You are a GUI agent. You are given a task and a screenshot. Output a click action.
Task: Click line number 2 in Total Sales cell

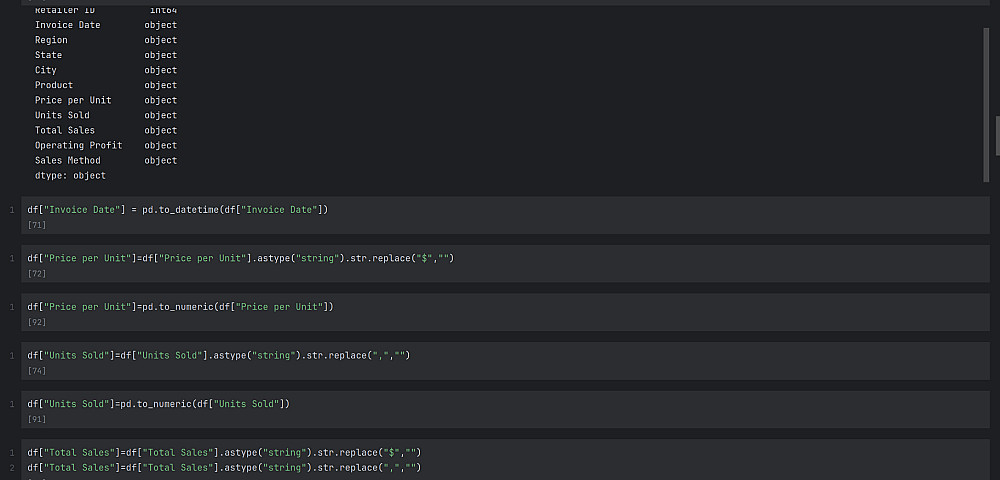click(12, 467)
